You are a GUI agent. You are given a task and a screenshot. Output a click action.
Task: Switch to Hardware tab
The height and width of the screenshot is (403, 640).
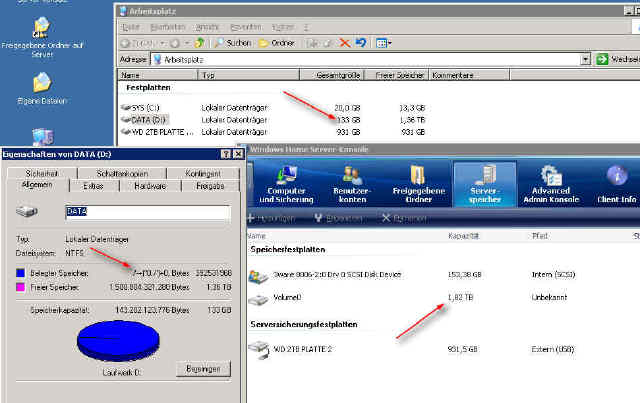[x=150, y=186]
